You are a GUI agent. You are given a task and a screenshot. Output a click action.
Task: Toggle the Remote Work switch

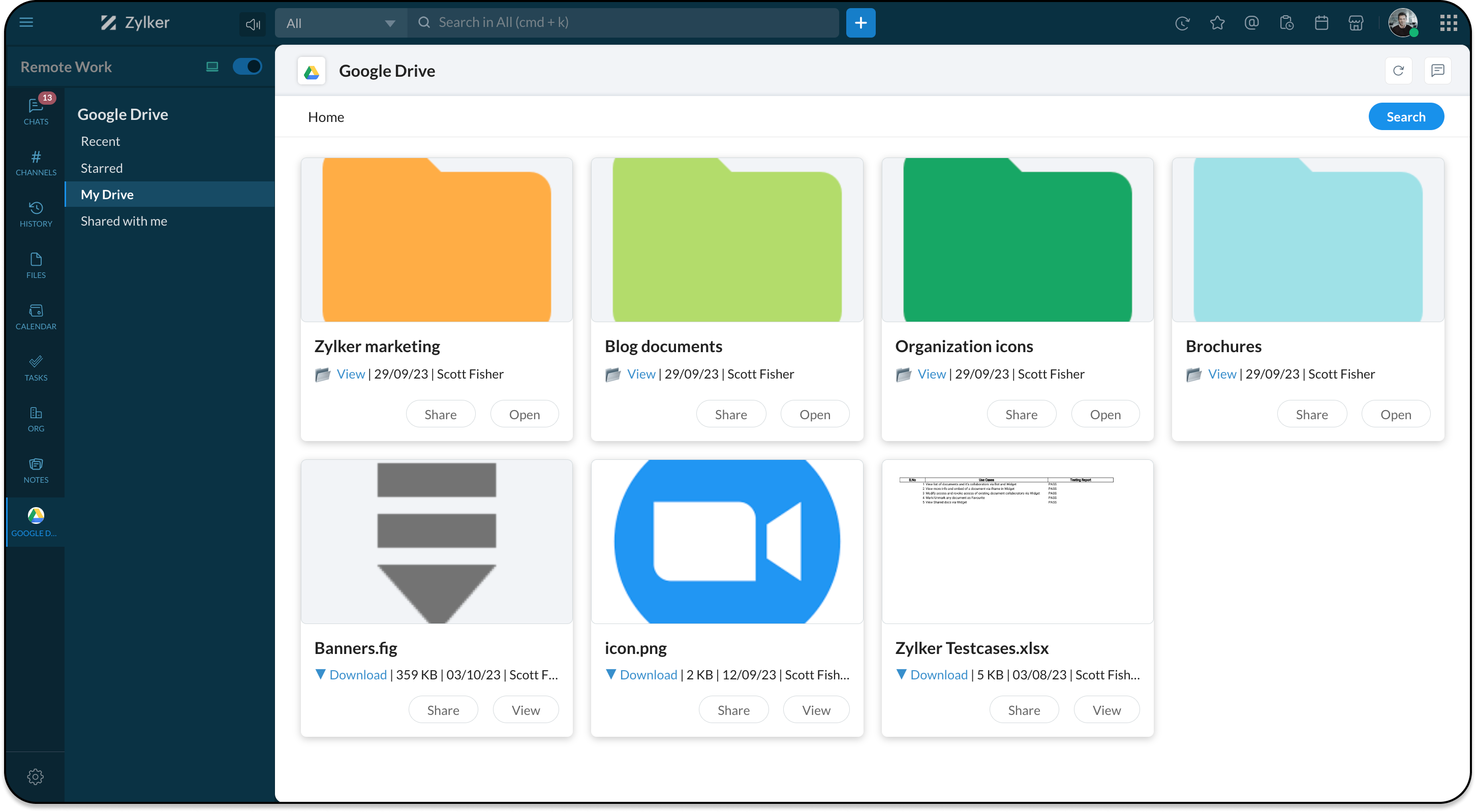coord(247,67)
